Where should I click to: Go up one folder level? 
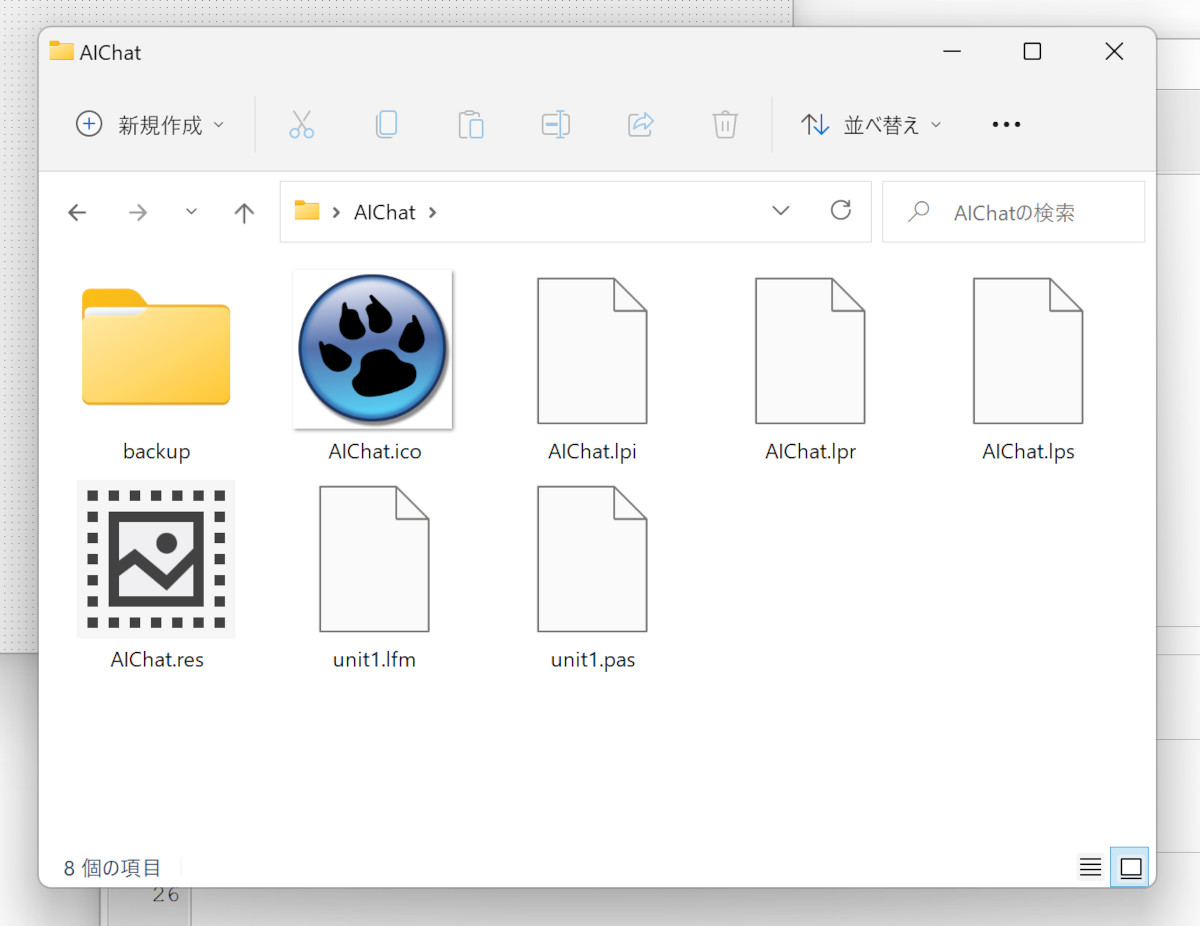coord(244,212)
